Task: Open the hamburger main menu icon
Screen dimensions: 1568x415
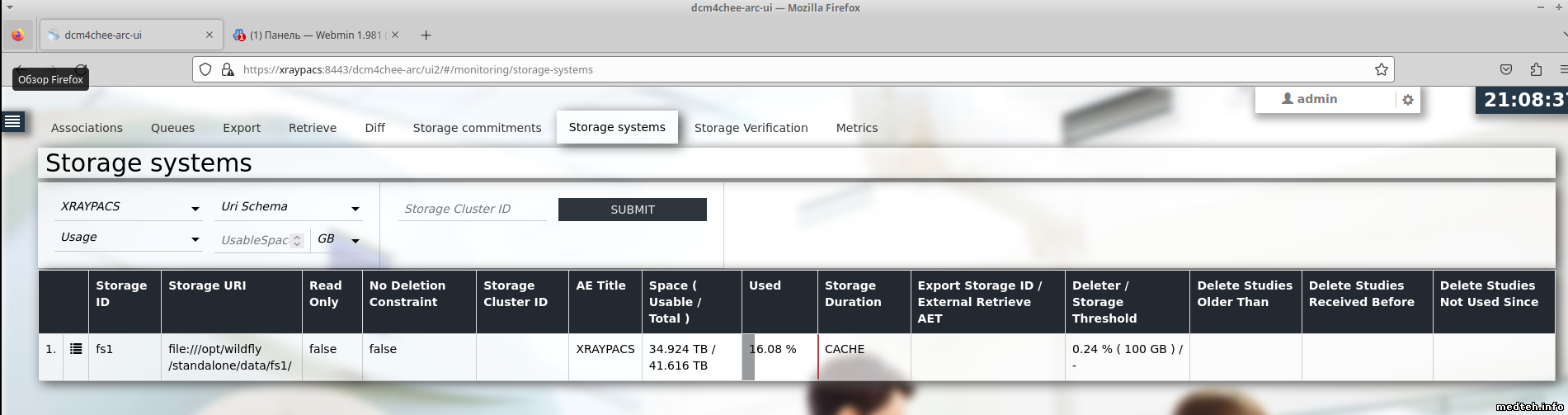Action: pos(12,122)
